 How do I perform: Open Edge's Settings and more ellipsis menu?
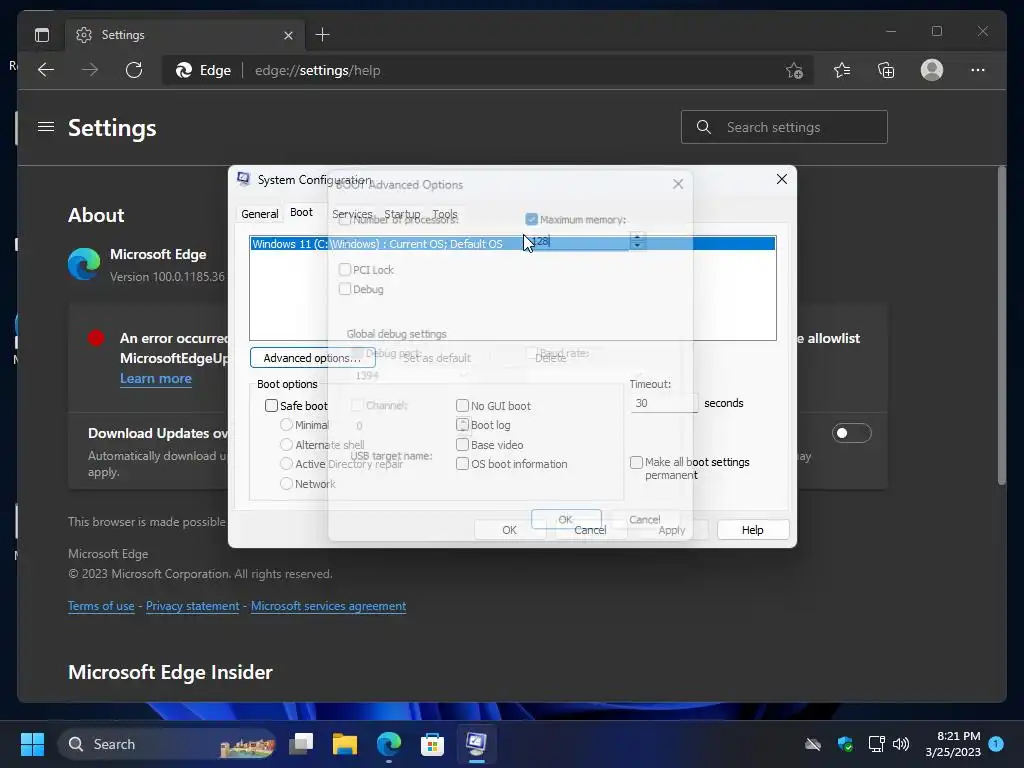tap(978, 70)
